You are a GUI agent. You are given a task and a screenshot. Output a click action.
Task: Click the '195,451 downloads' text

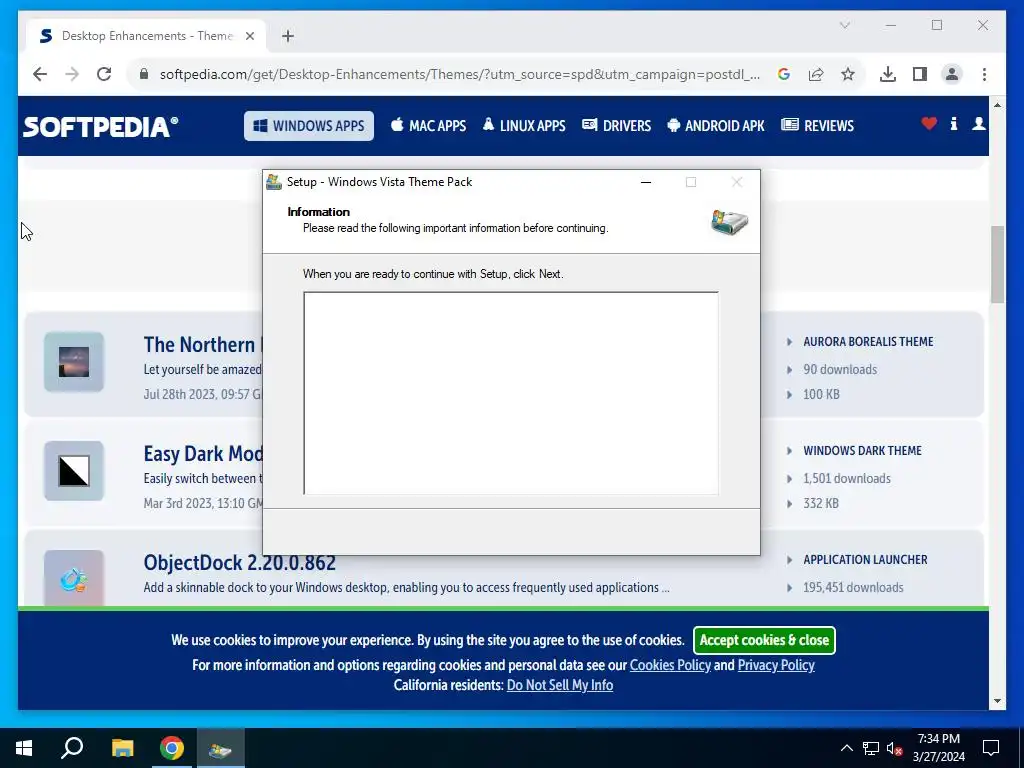(x=854, y=588)
